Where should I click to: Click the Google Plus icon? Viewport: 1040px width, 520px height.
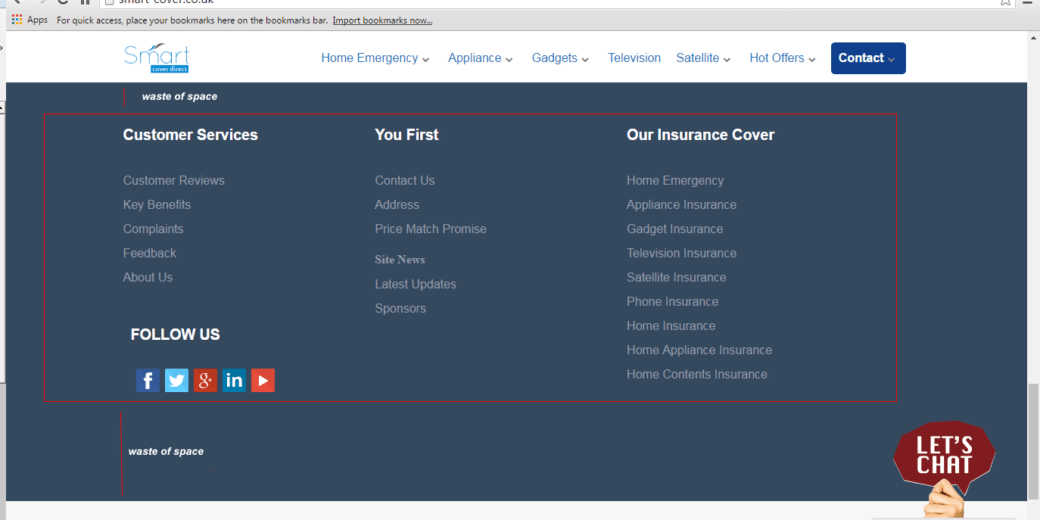205,380
